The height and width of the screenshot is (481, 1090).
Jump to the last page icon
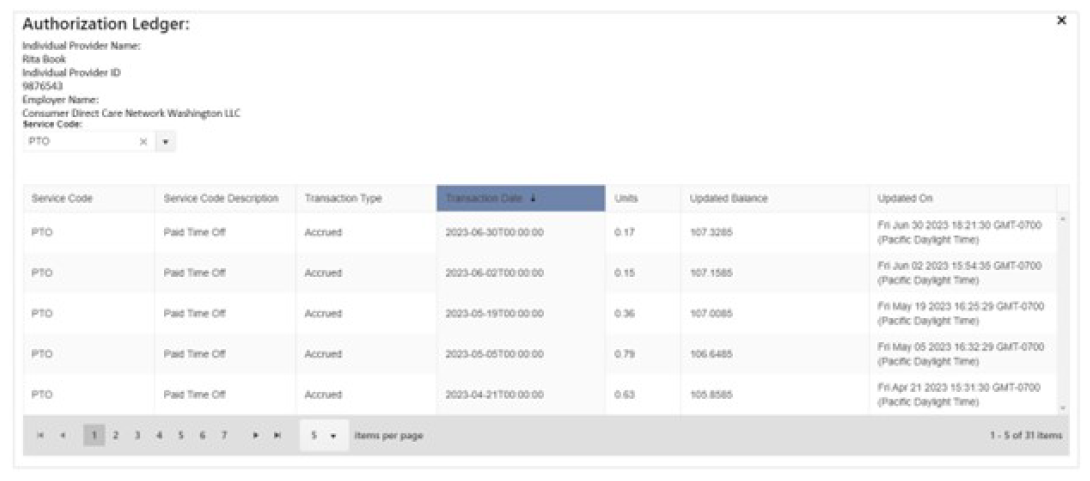click(277, 436)
